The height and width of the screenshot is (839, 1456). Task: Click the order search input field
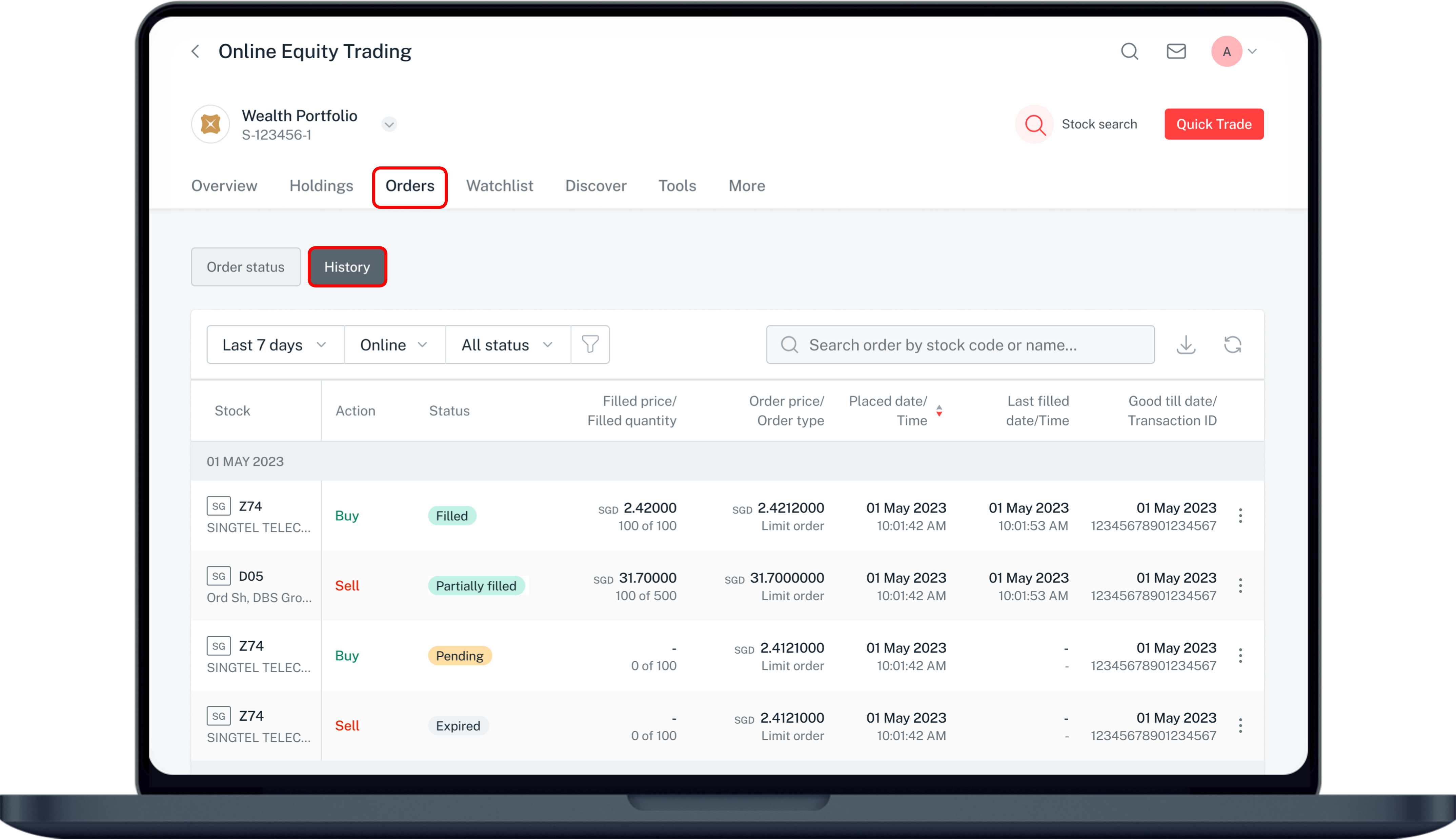click(x=960, y=345)
